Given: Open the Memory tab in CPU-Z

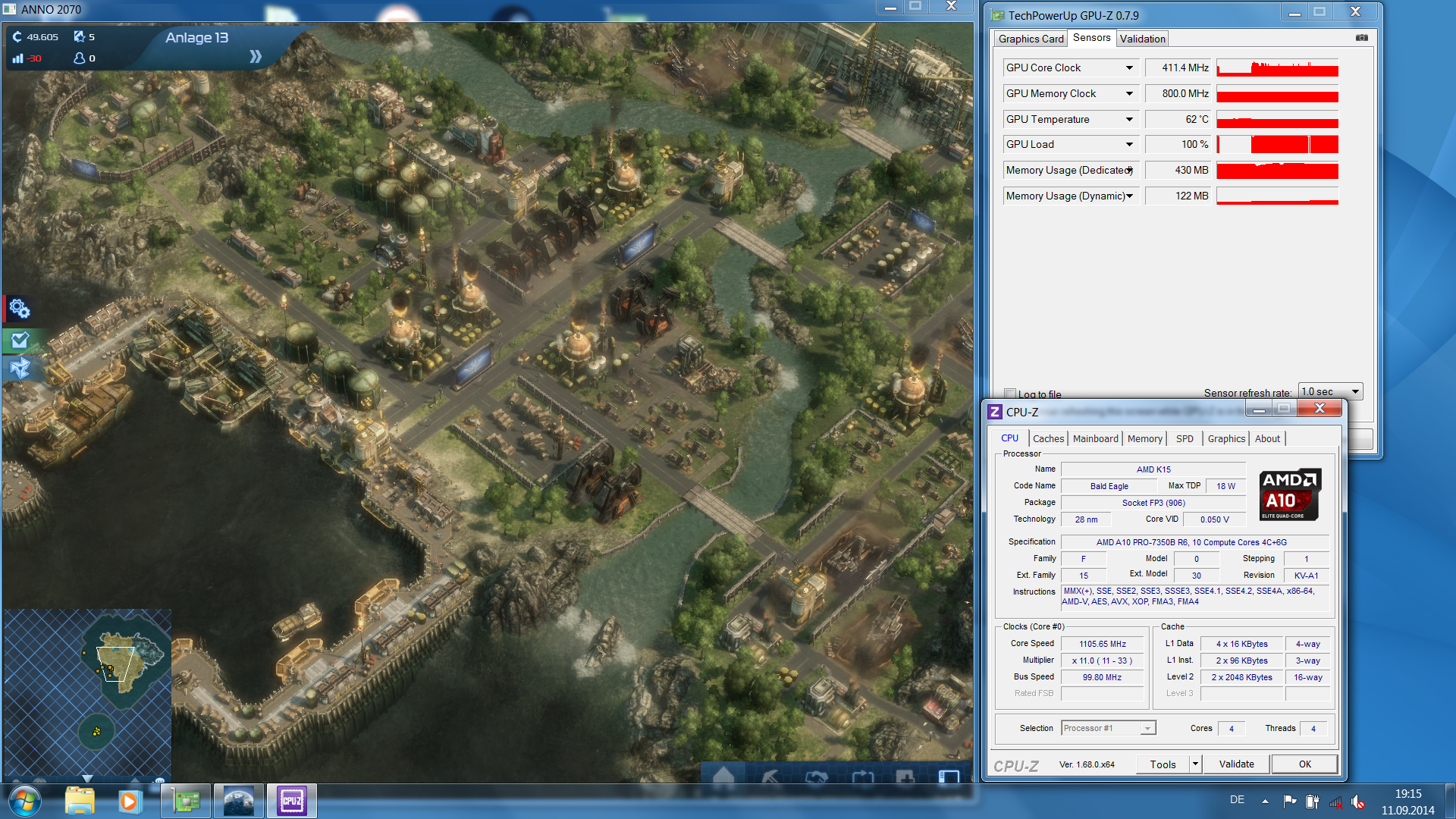Looking at the screenshot, I should (1144, 439).
